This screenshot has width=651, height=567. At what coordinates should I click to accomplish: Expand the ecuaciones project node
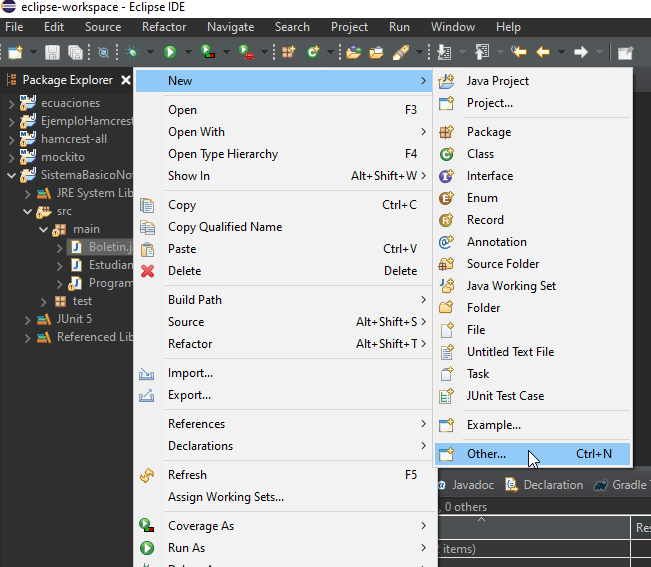point(12,104)
